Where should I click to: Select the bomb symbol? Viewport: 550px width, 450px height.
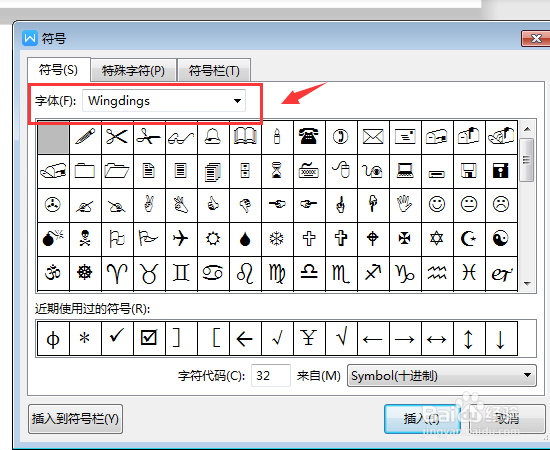coord(53,239)
